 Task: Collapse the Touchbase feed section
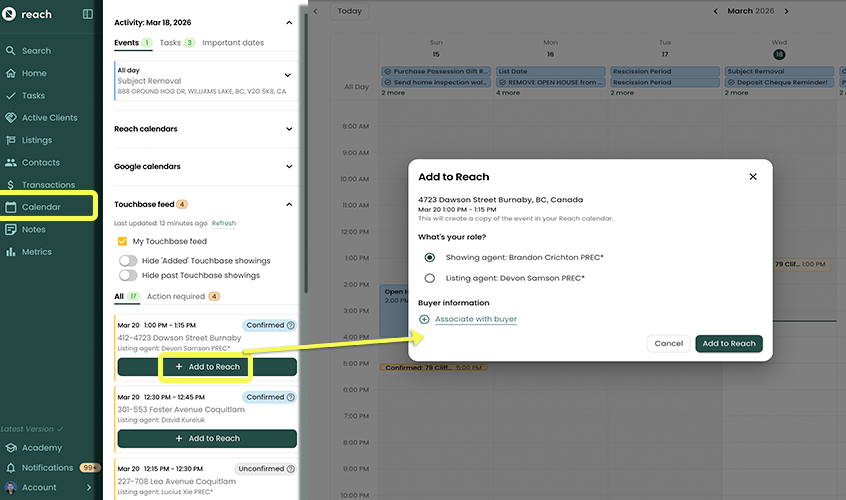(289, 204)
